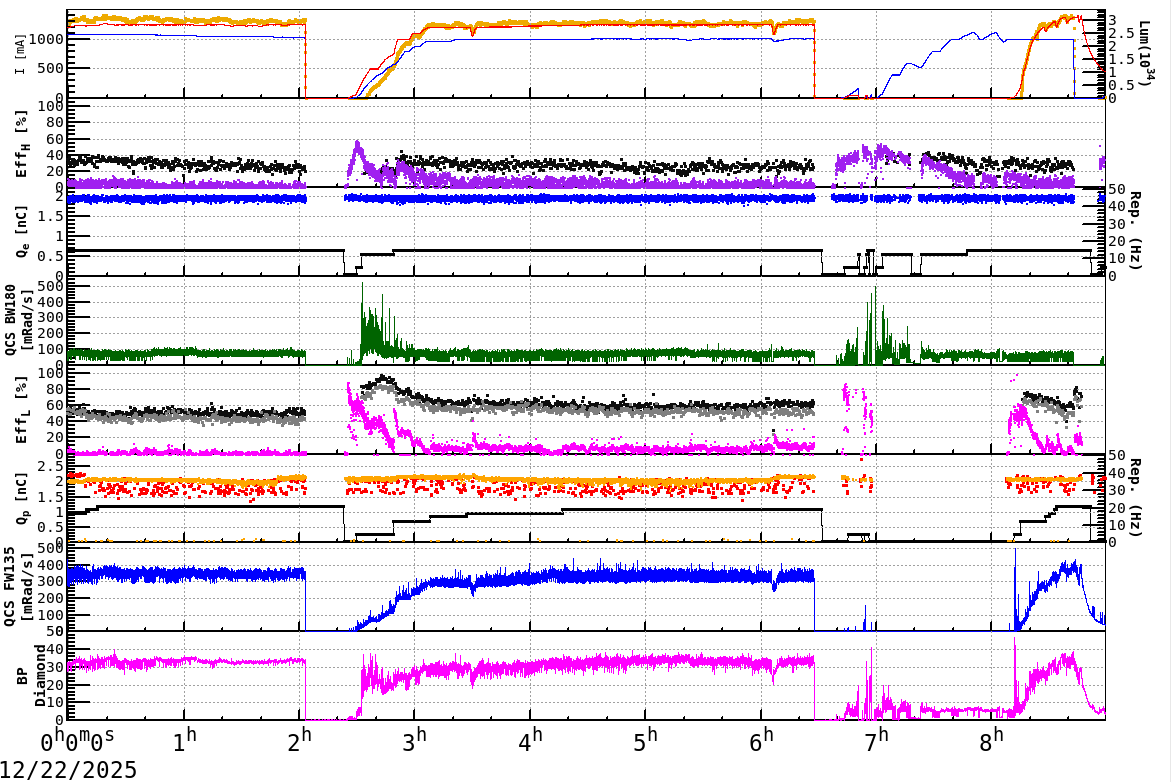The height and width of the screenshot is (782, 1172).
Task: Expand the I [mA] current panel
Action: pos(22,55)
